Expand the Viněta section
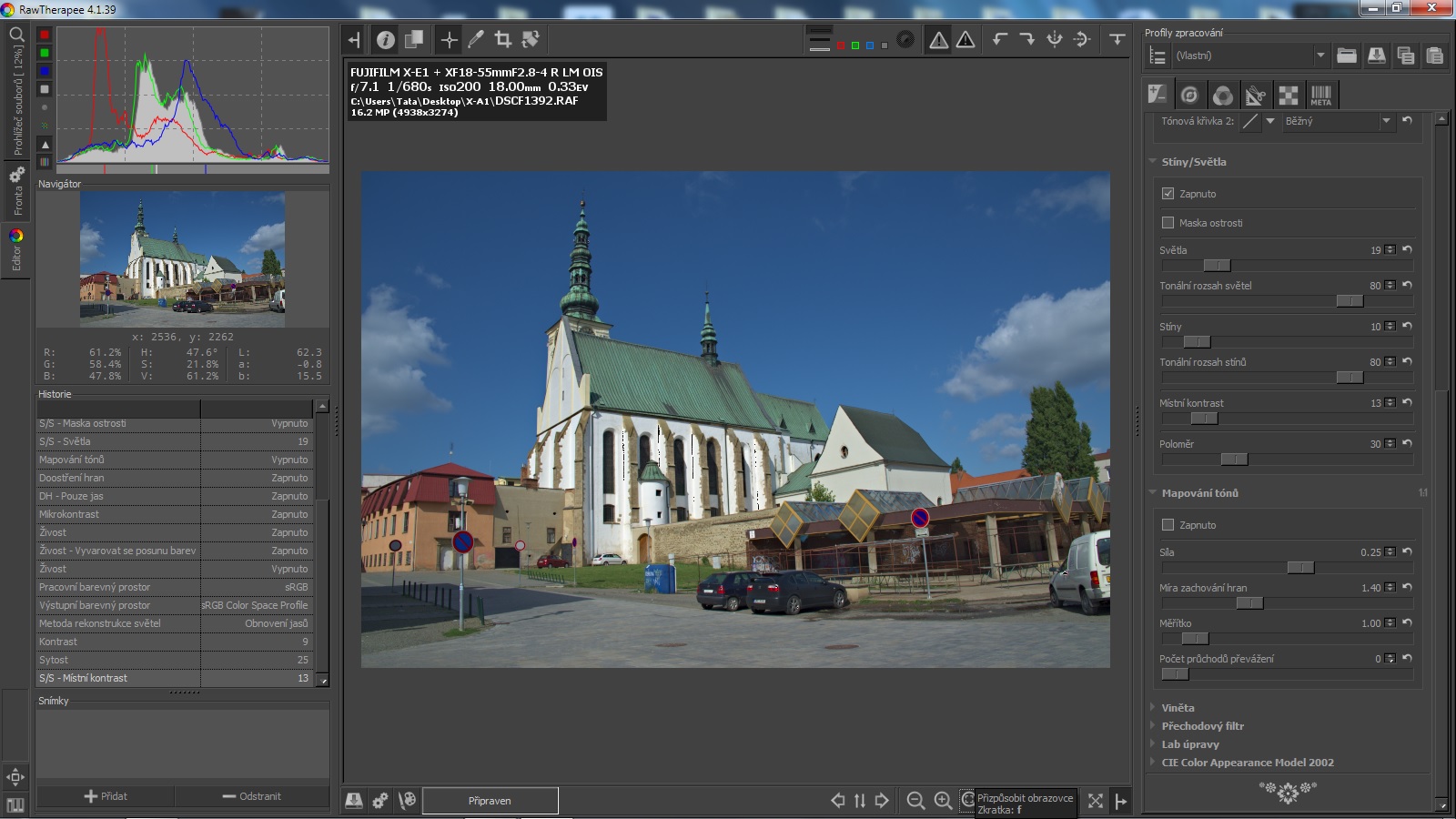Image resolution: width=1456 pixels, height=819 pixels. pos(1178,708)
